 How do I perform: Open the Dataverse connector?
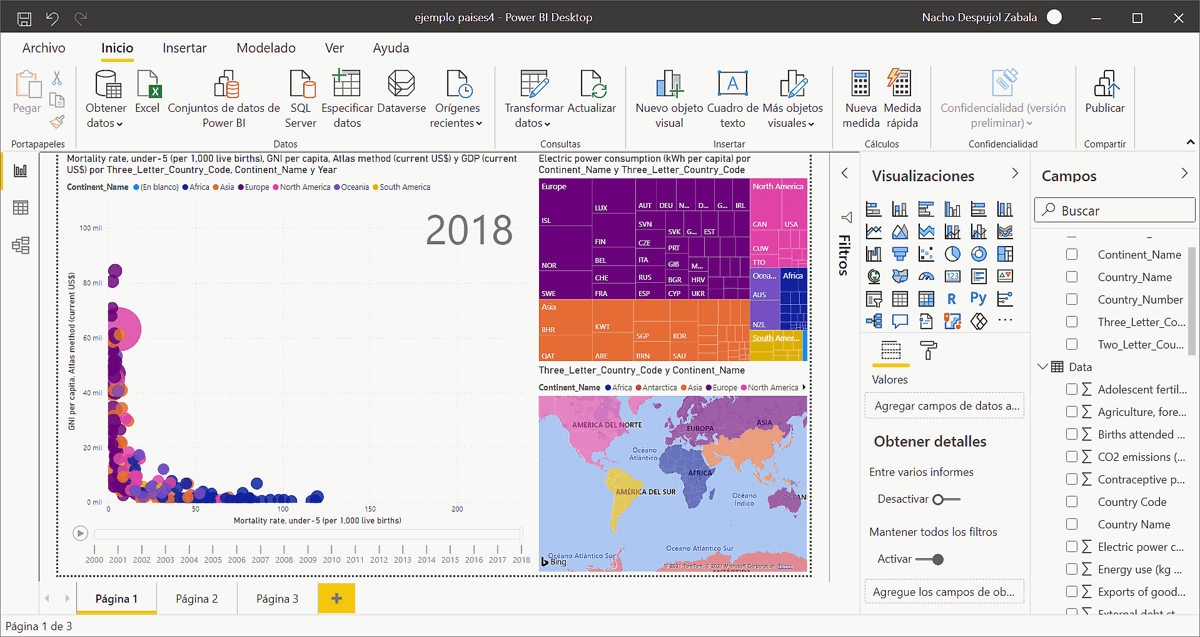coord(402,93)
